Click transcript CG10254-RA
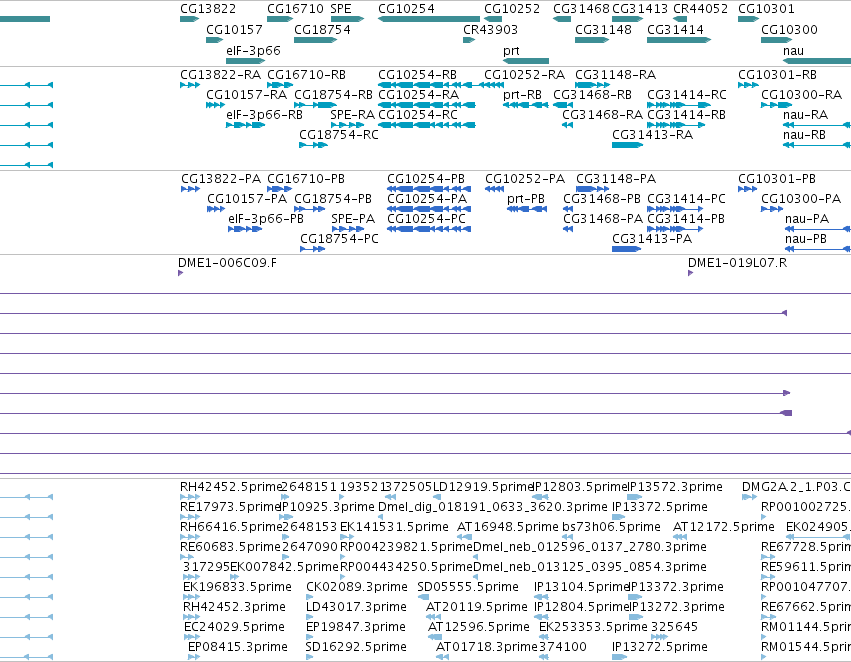Image resolution: width=851 pixels, height=662 pixels. pos(427,105)
